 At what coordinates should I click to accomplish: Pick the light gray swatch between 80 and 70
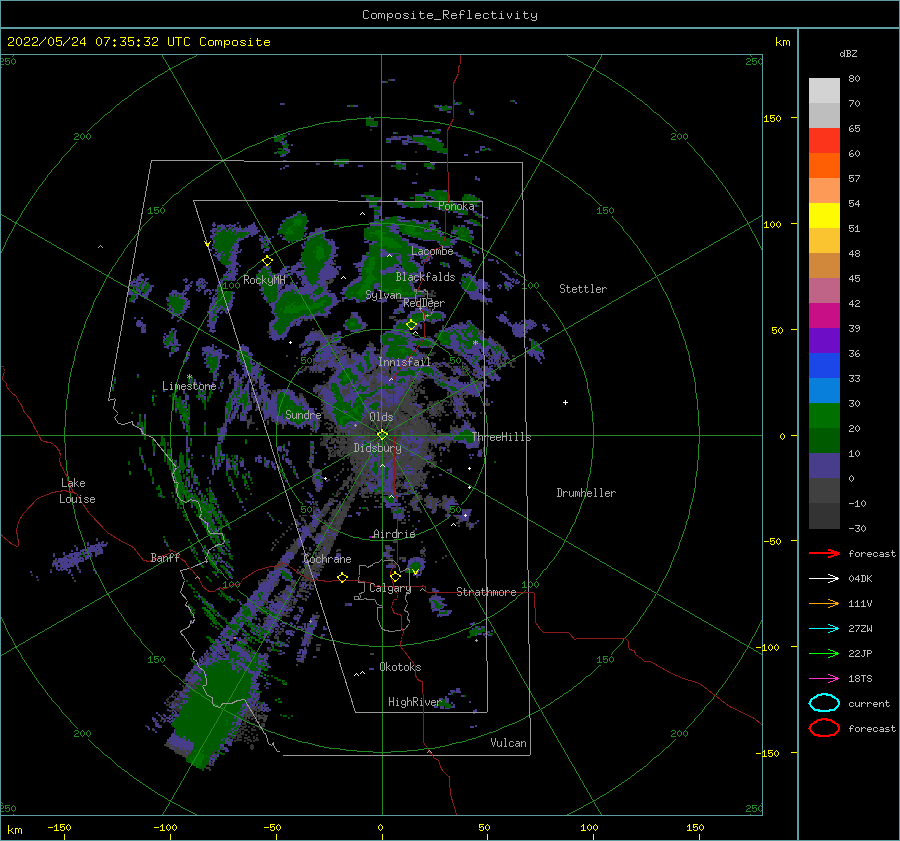pos(824,91)
